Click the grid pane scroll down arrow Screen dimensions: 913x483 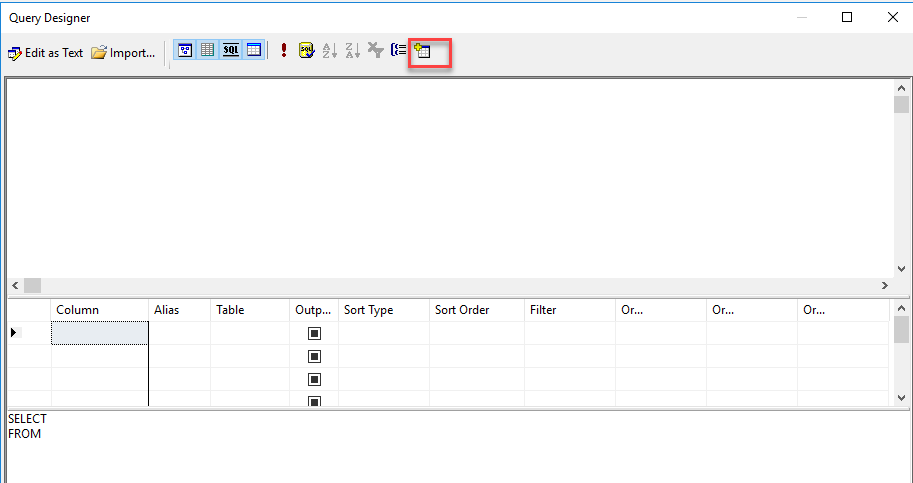tap(901, 398)
